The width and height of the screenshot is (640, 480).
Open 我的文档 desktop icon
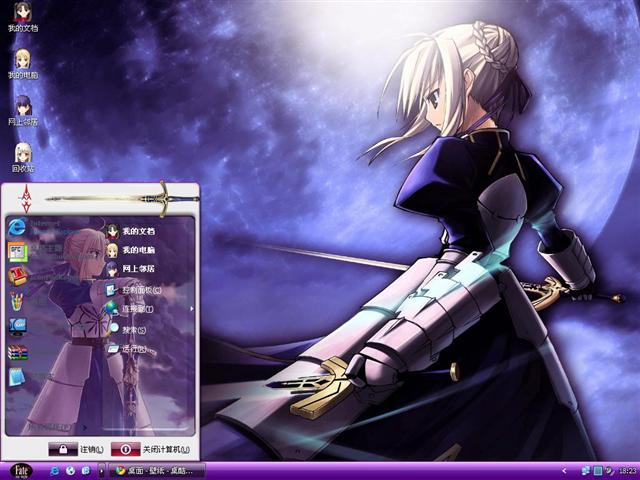click(x=23, y=17)
